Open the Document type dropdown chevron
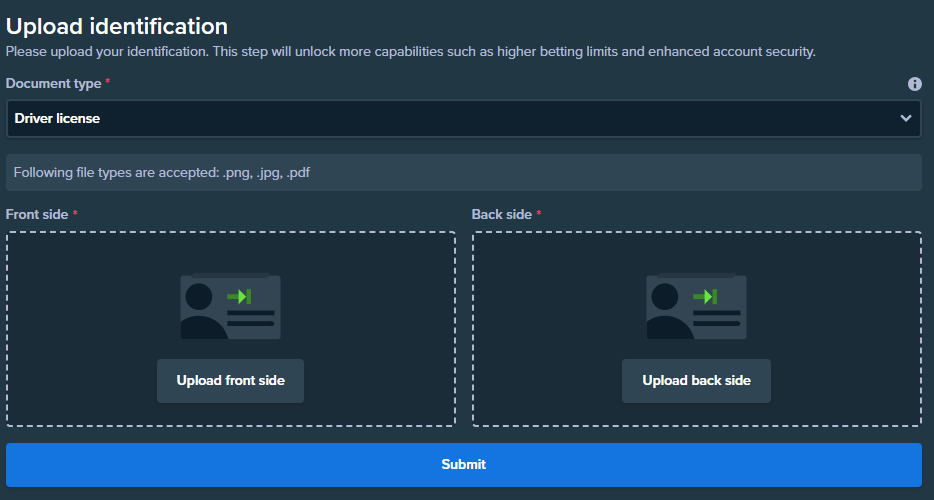934x500 pixels. coord(905,118)
